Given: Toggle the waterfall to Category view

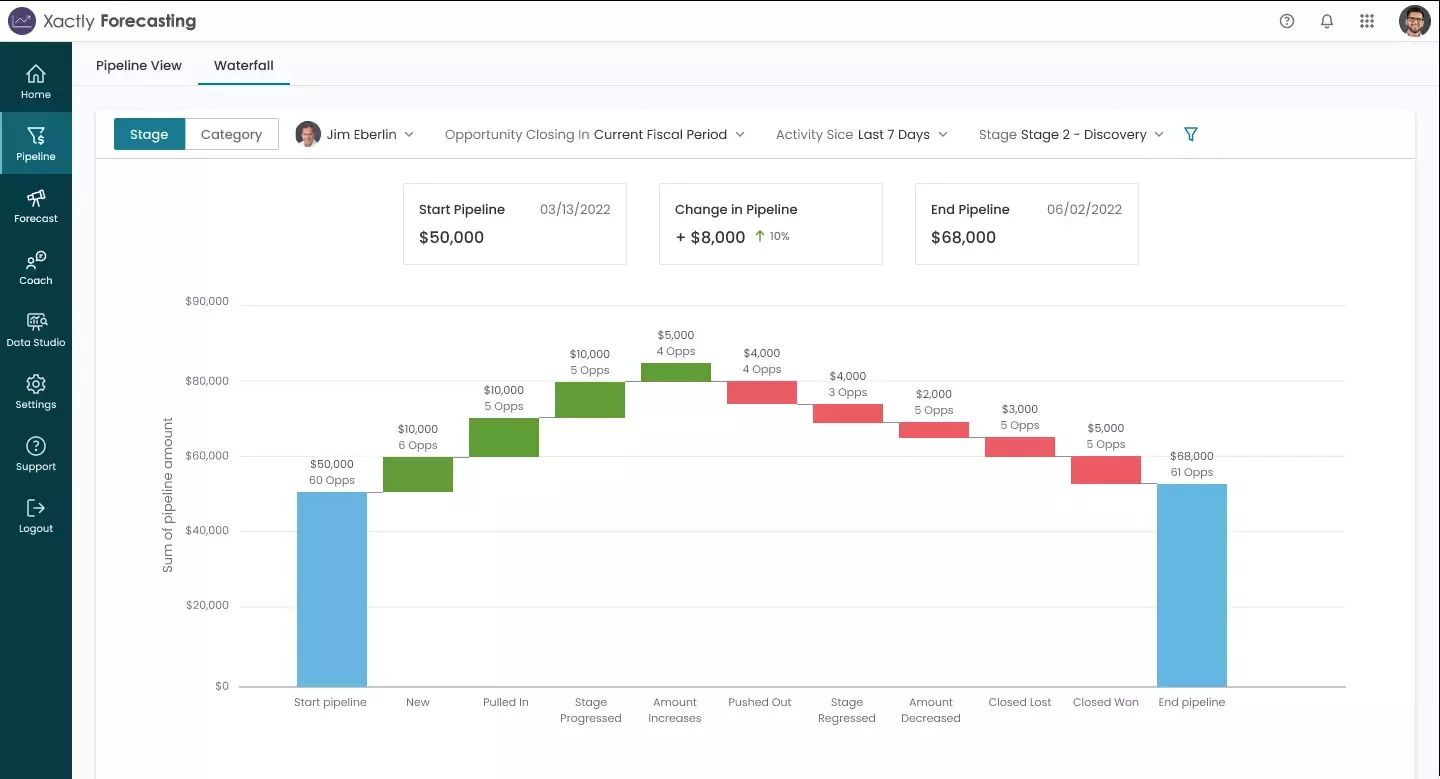Looking at the screenshot, I should pos(231,134).
